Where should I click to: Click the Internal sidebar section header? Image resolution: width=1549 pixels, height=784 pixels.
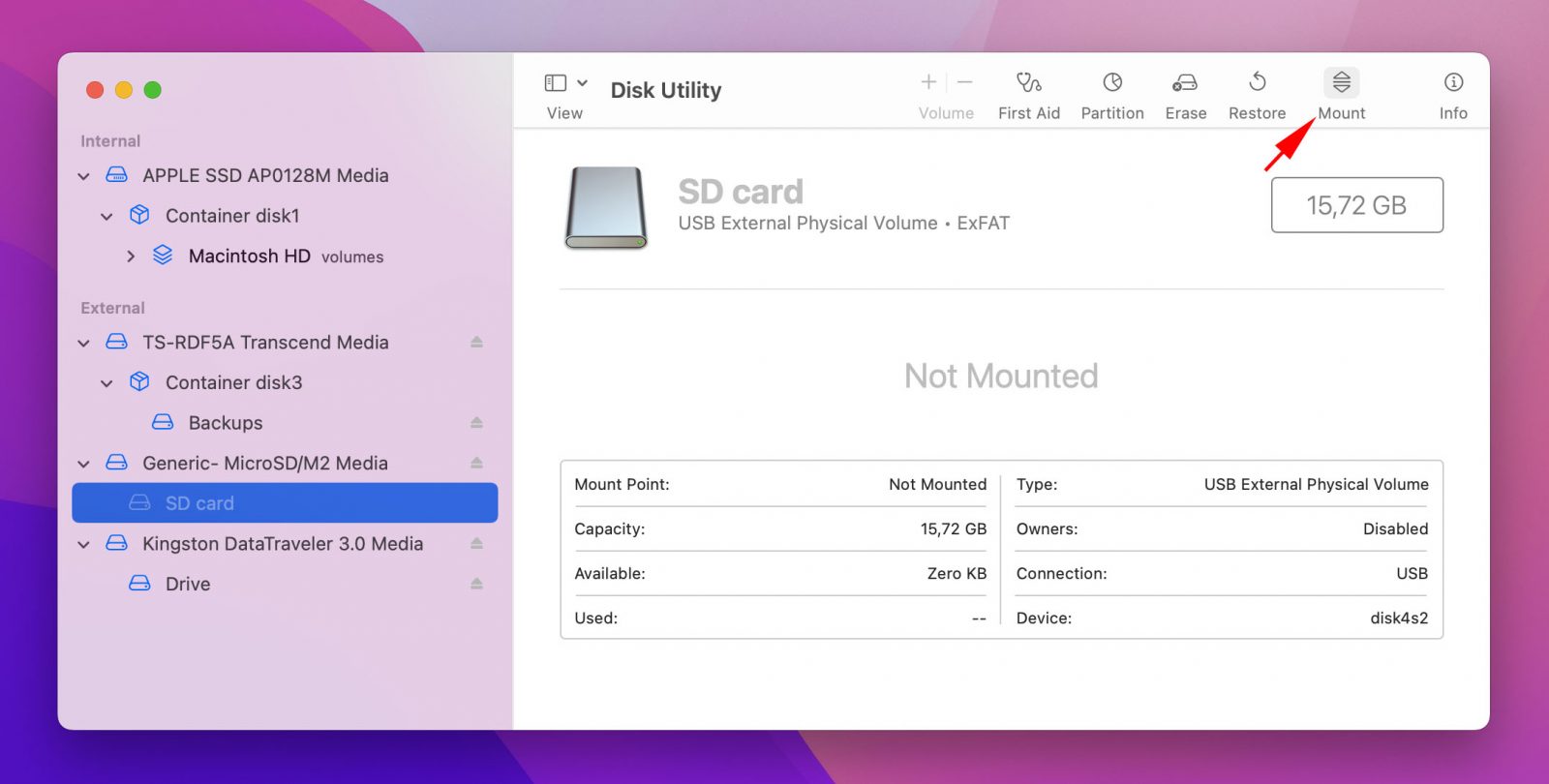(110, 141)
